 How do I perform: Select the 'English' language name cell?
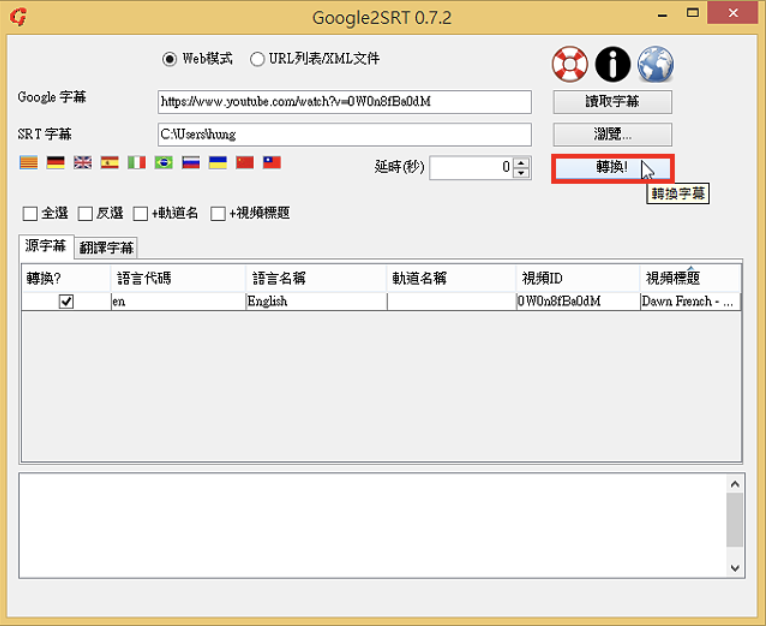[316, 302]
